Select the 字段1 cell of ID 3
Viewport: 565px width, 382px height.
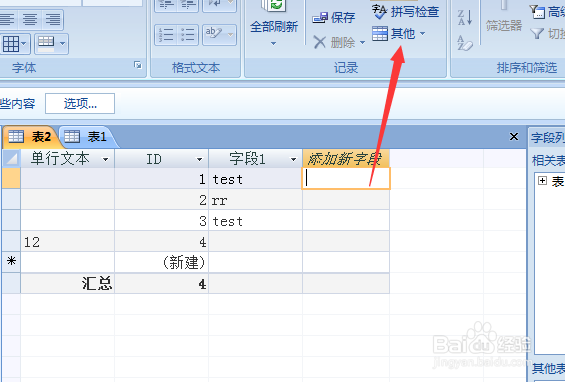(x=255, y=221)
